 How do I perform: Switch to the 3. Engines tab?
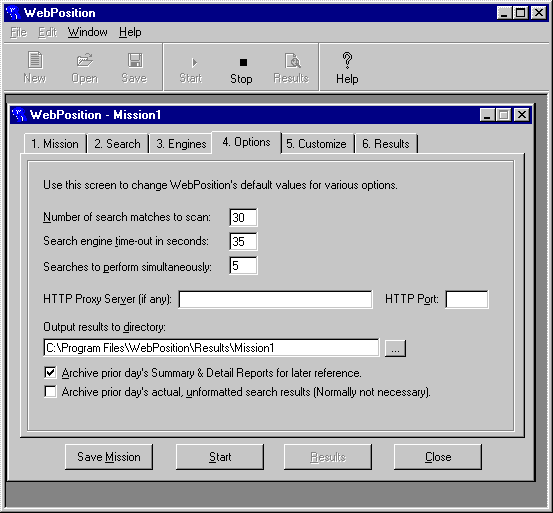(x=181, y=144)
